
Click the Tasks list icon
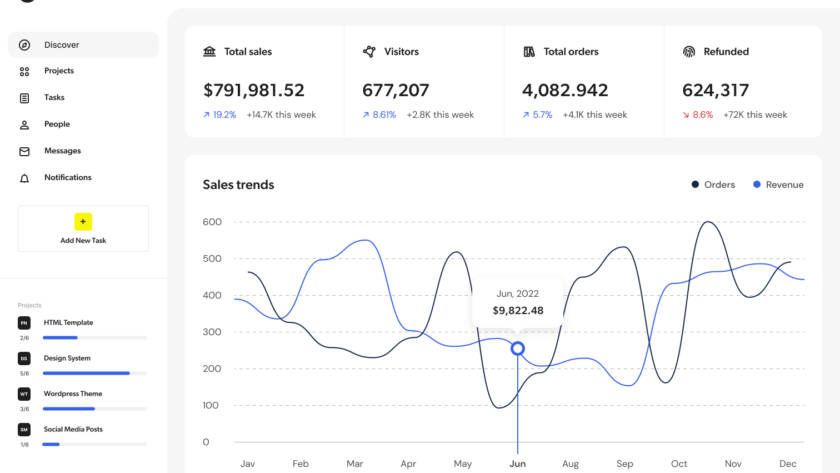tap(24, 98)
